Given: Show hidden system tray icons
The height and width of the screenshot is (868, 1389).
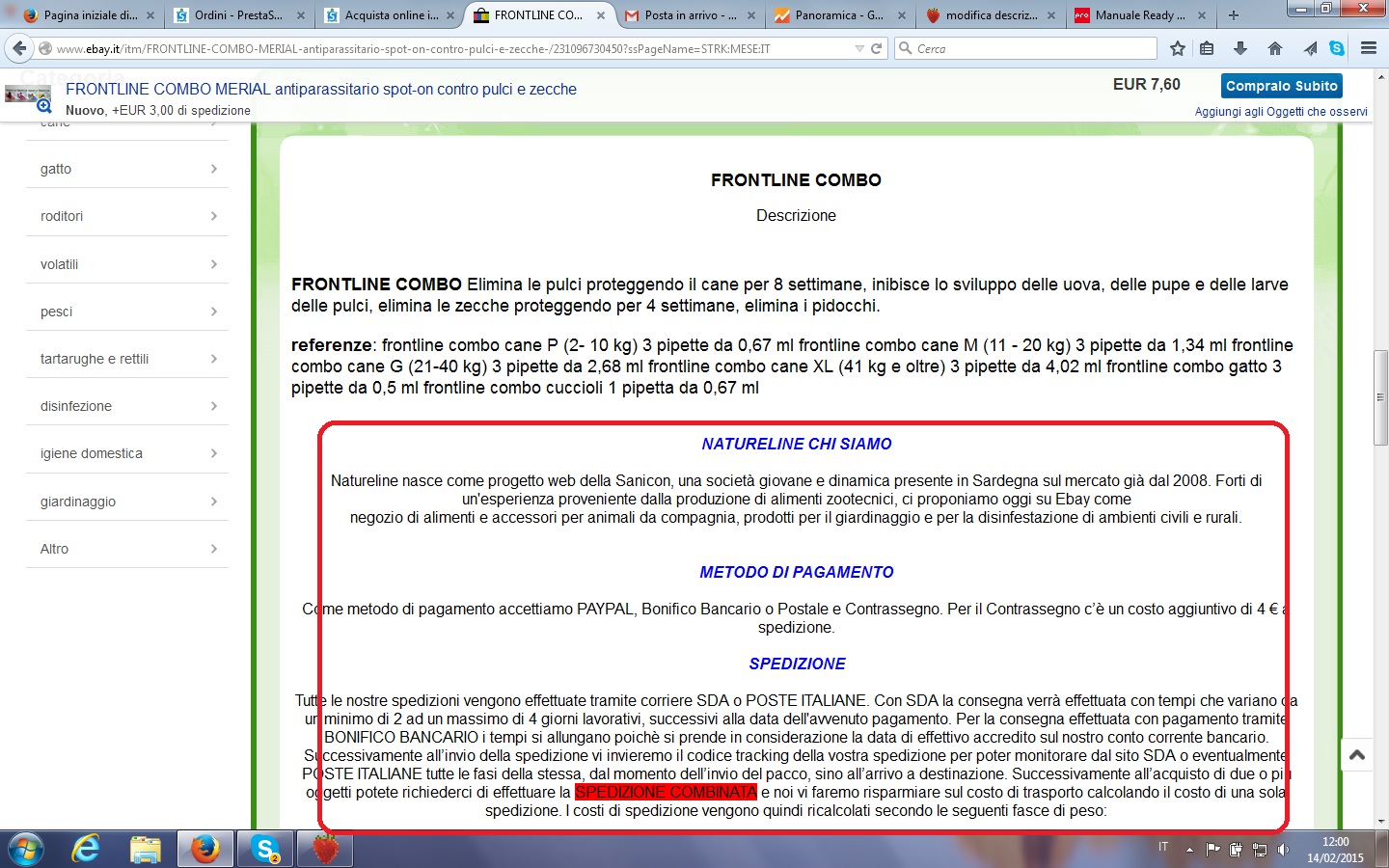Looking at the screenshot, I should (1189, 850).
